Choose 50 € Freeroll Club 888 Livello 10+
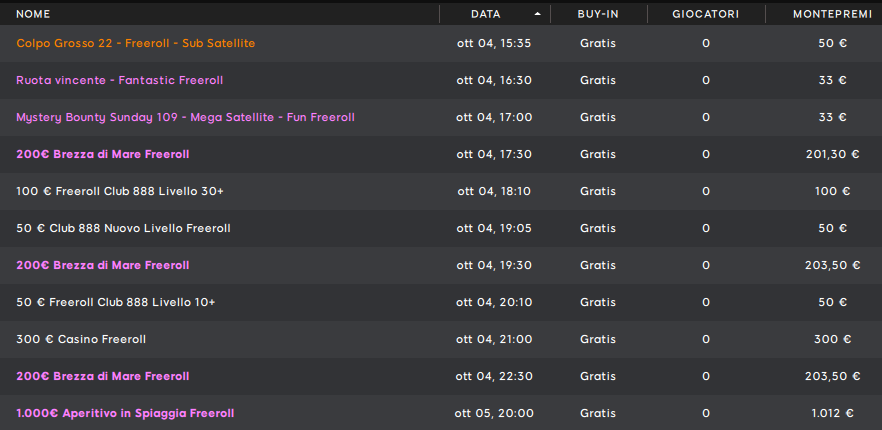 (x=116, y=302)
